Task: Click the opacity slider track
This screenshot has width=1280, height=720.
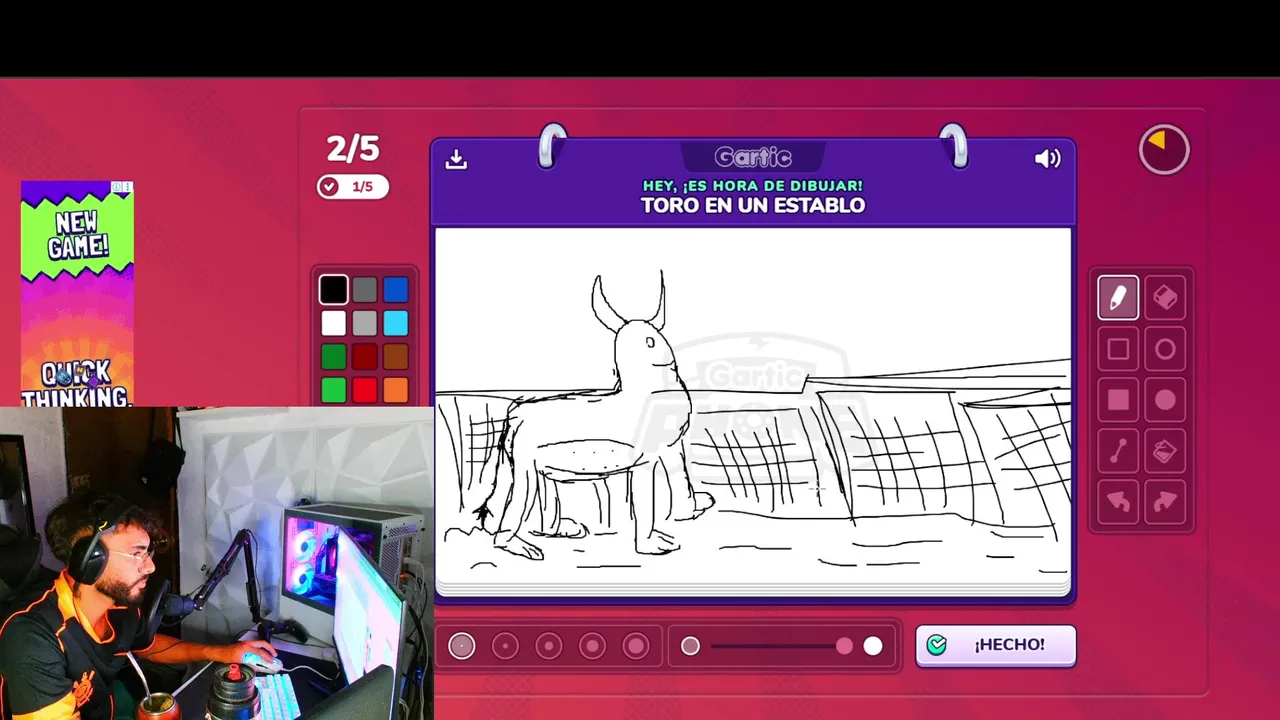Action: [782, 646]
